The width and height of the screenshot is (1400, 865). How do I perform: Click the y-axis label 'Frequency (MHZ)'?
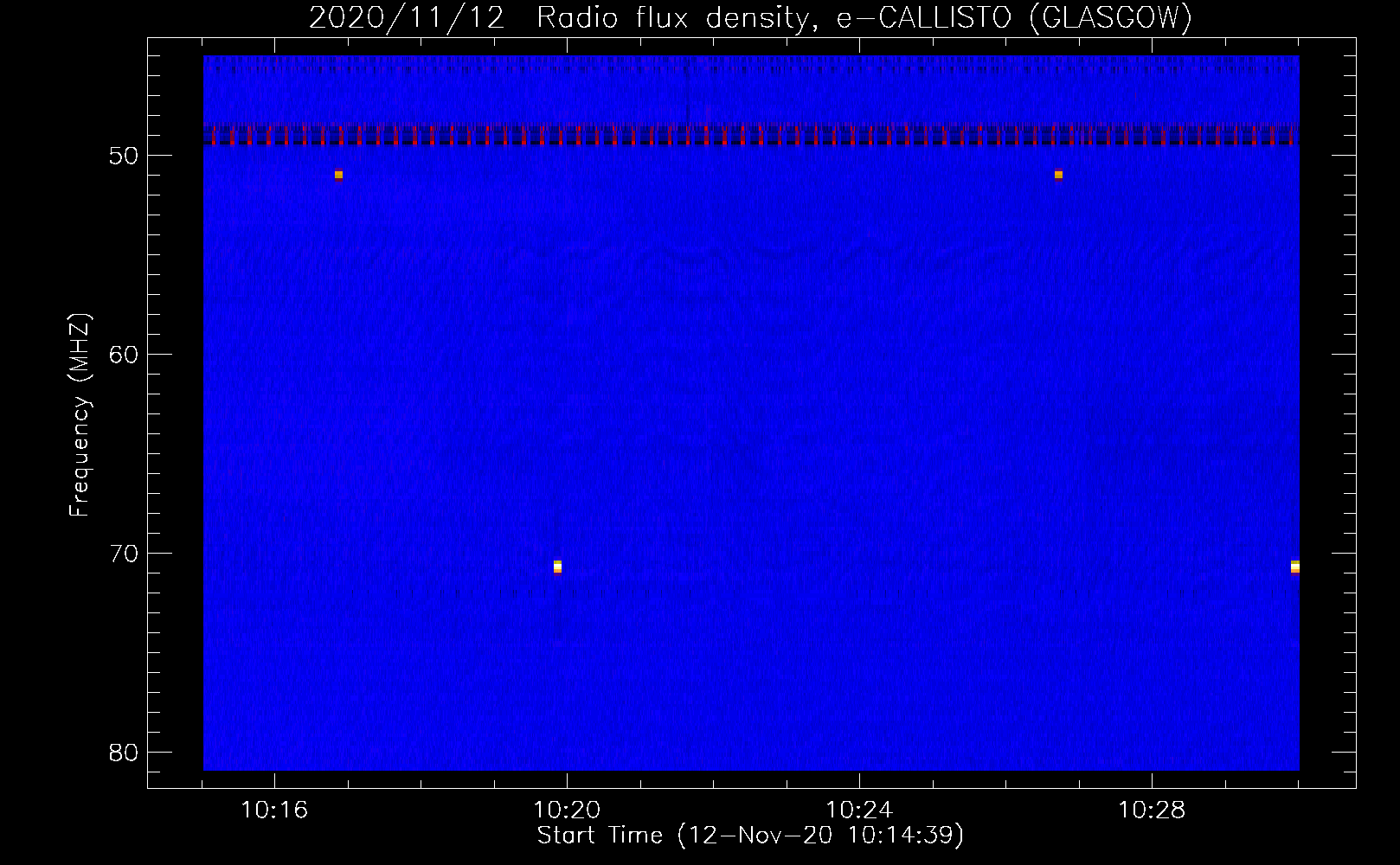[80, 414]
